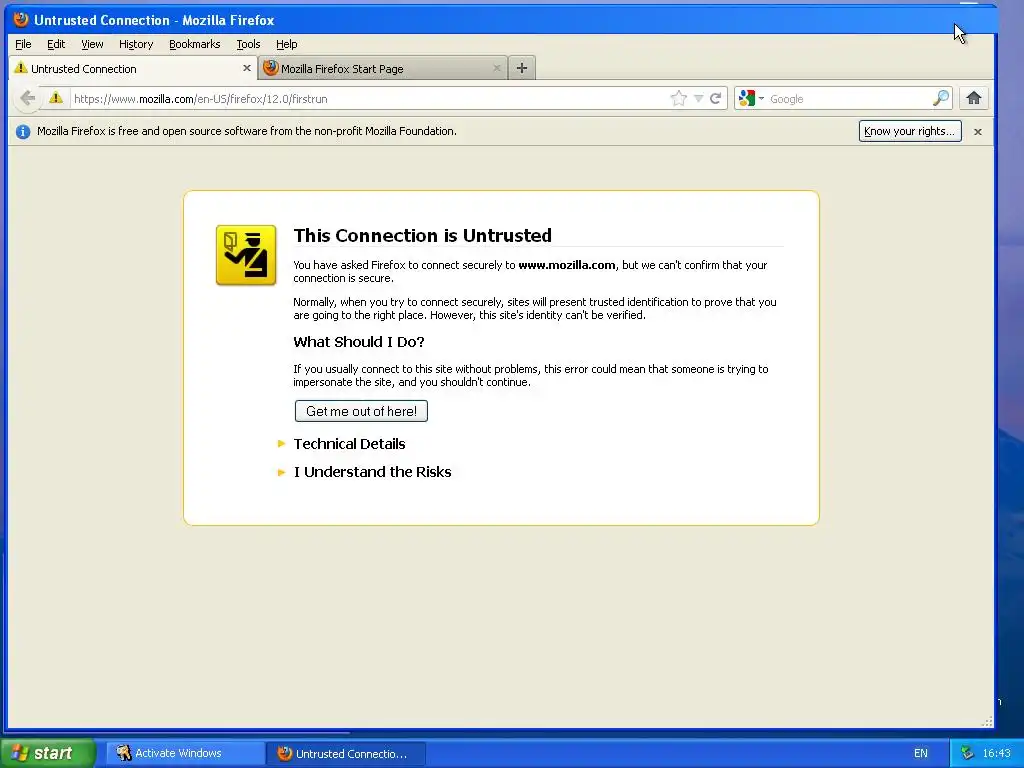Click the address bar URL field

click(369, 99)
